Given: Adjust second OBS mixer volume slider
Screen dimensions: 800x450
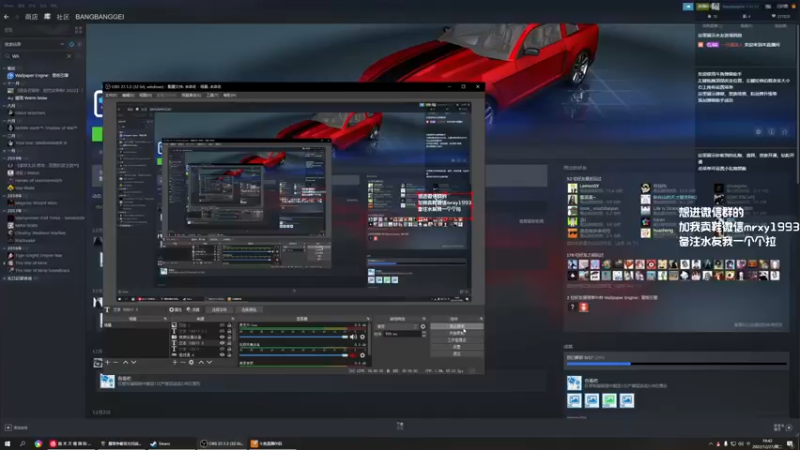Looking at the screenshot, I should pos(294,355).
